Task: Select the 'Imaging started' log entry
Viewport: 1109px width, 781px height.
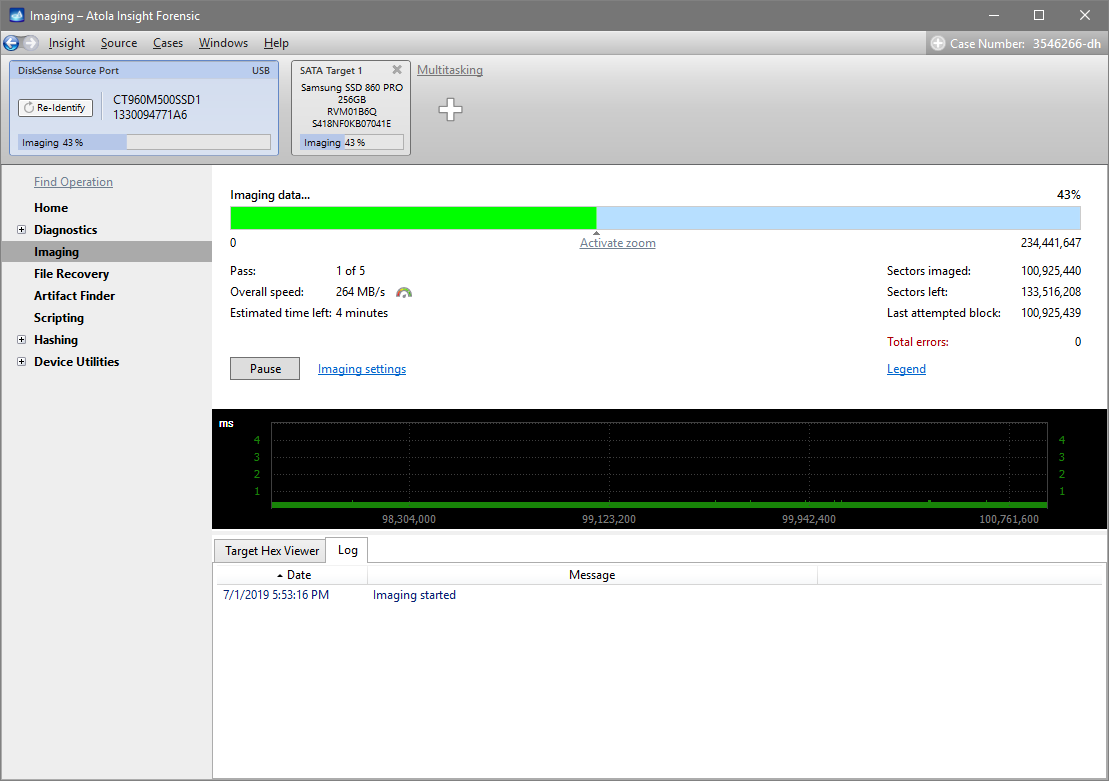Action: tap(414, 595)
